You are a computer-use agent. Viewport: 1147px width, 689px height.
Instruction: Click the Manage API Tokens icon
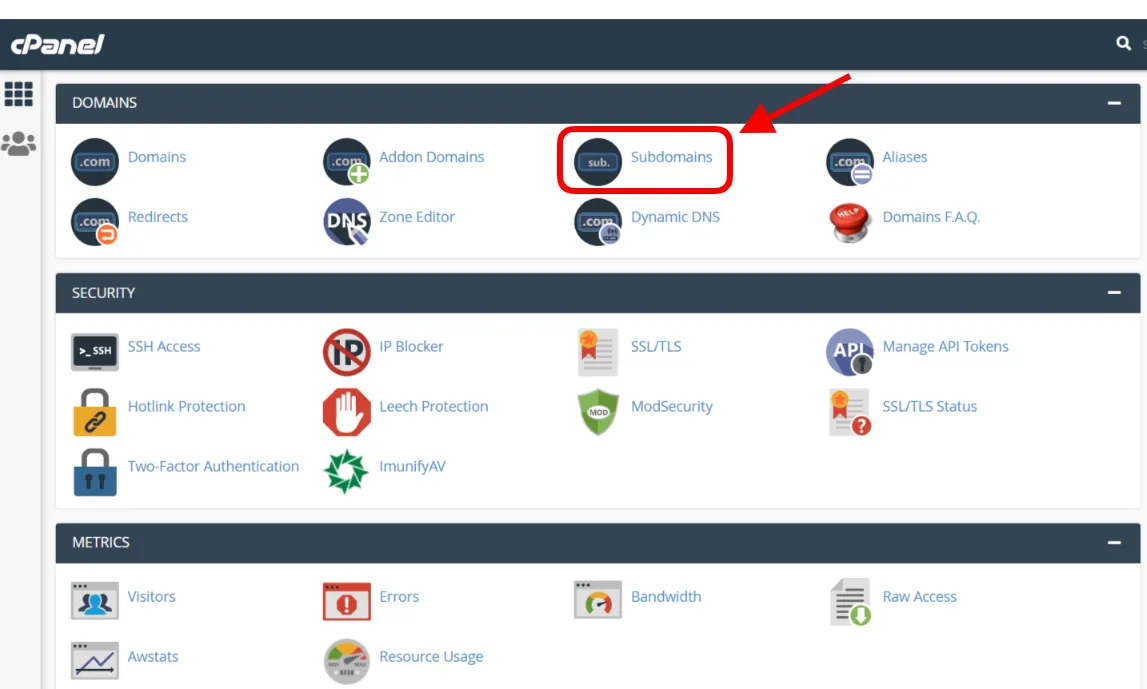849,352
